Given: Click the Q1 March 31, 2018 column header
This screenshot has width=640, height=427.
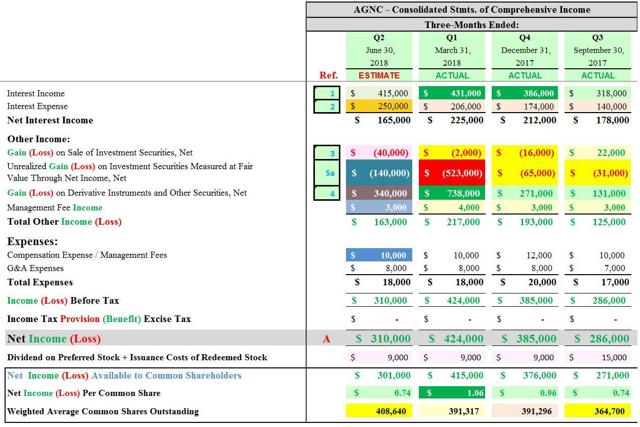Looking at the screenshot, I should click(x=452, y=50).
